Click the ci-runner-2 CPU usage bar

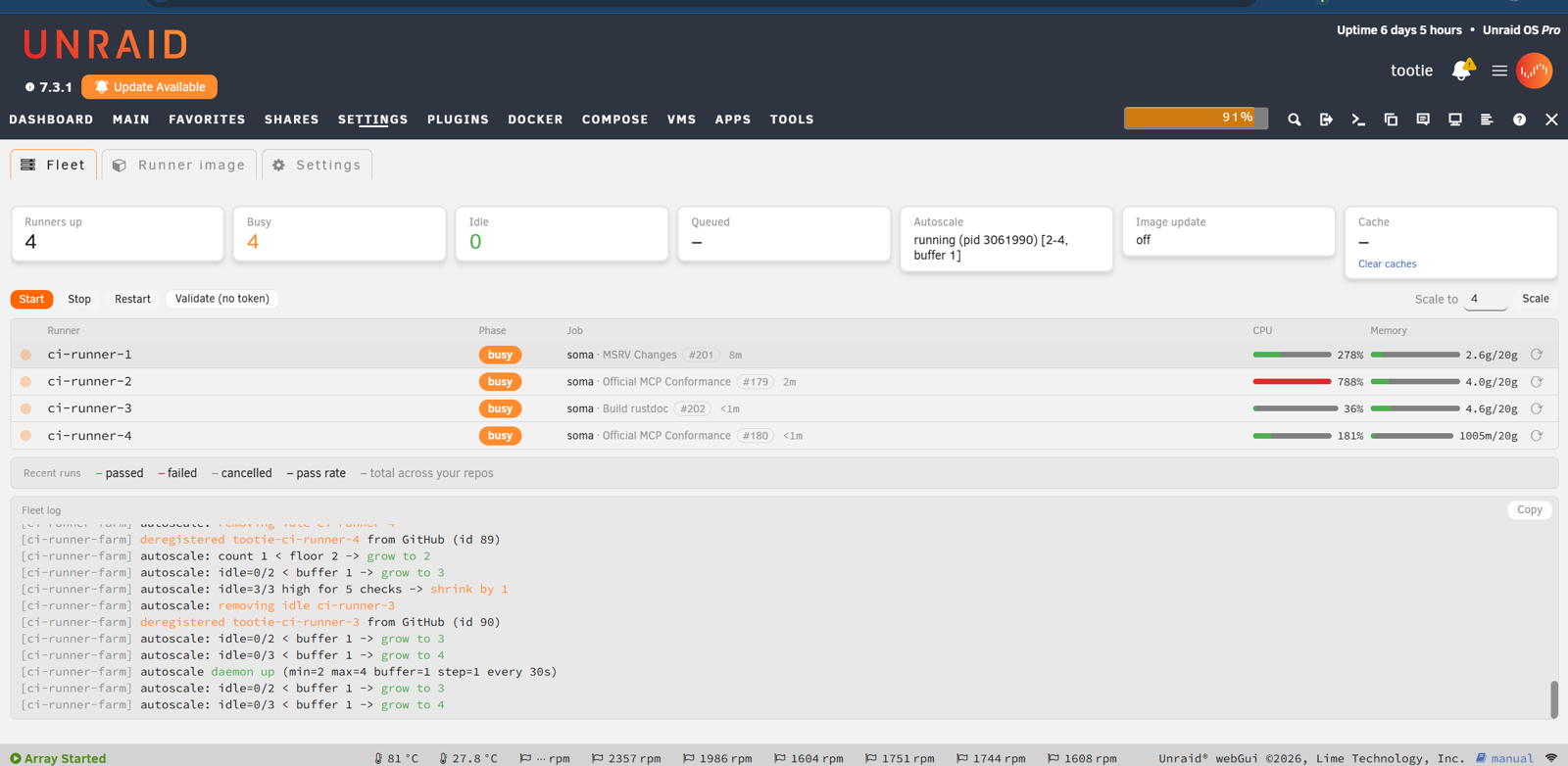click(1292, 382)
